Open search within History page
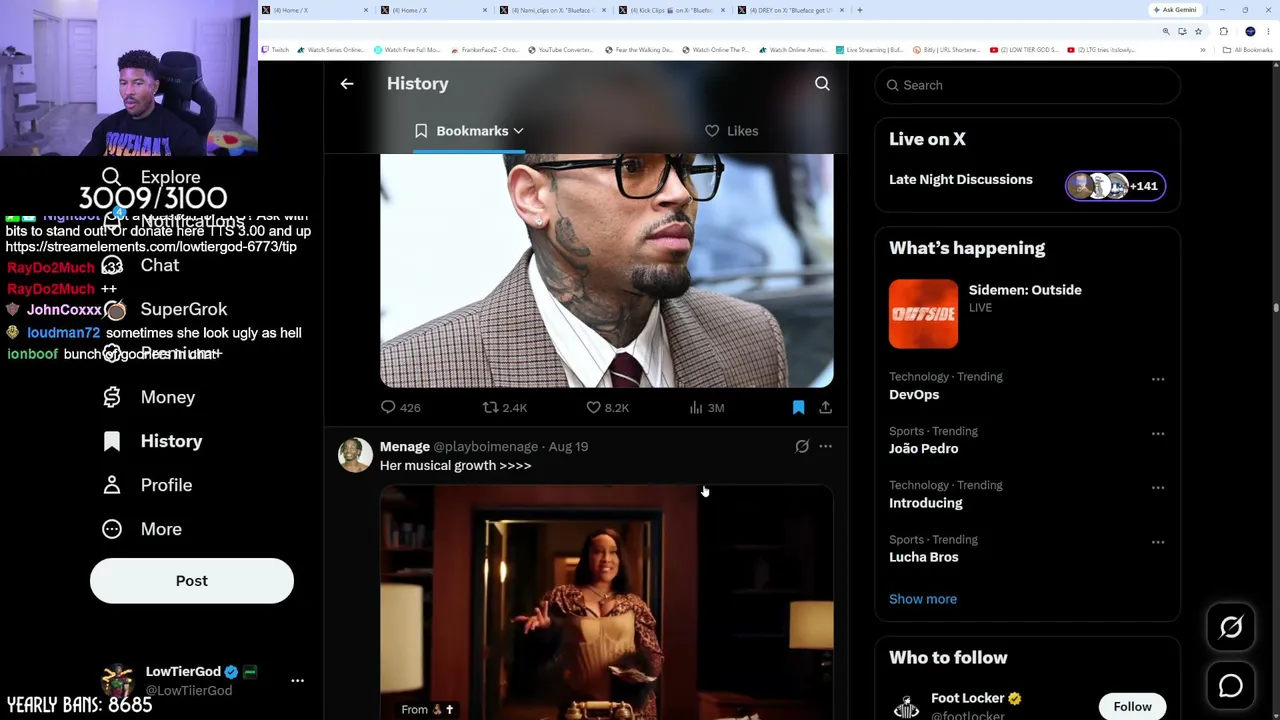This screenshot has width=1280, height=720. 822,84
